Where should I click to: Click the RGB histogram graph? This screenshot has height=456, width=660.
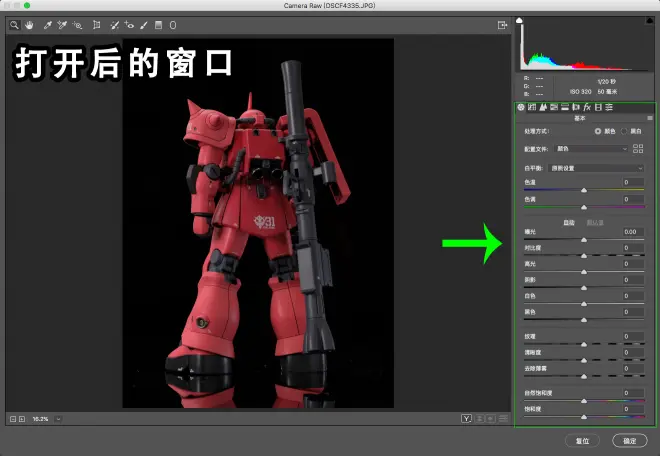click(x=585, y=44)
